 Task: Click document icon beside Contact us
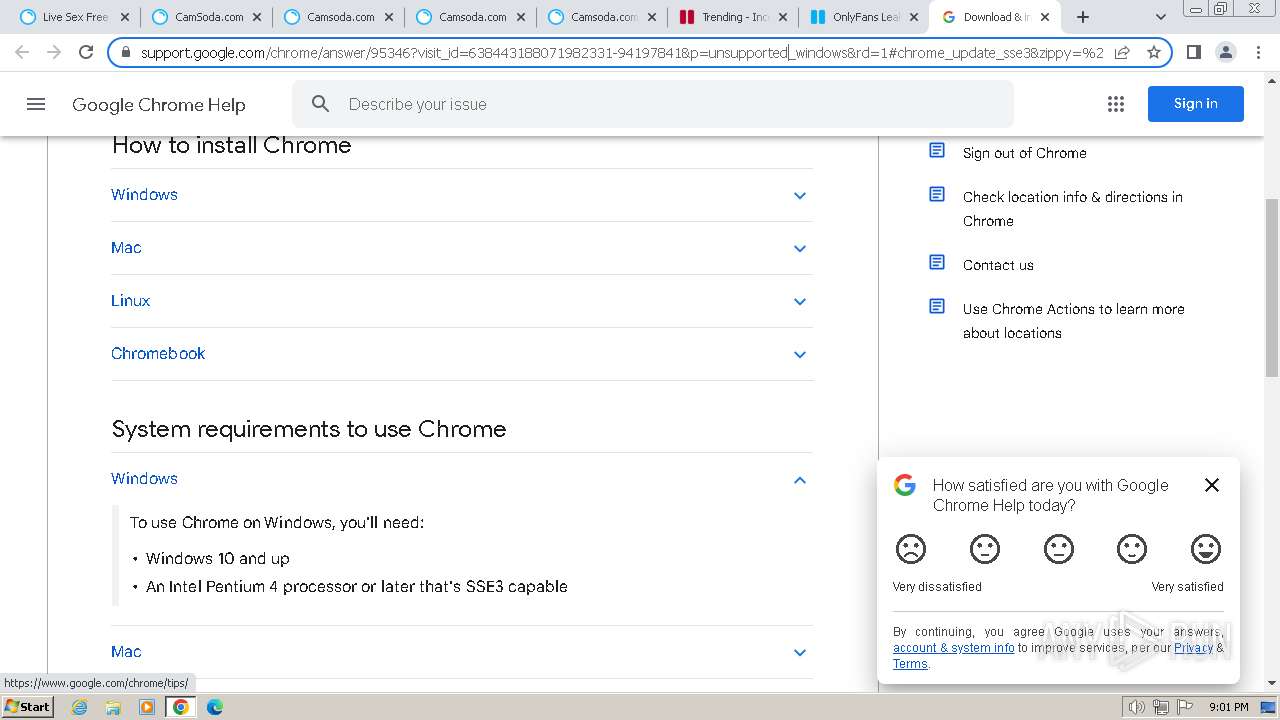click(937, 262)
